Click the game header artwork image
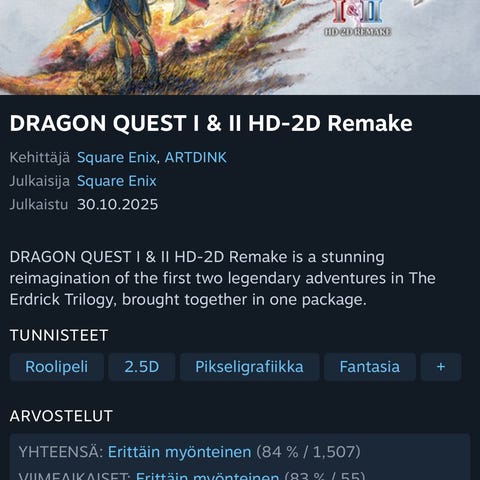Image resolution: width=480 pixels, height=480 pixels. pos(240,47)
